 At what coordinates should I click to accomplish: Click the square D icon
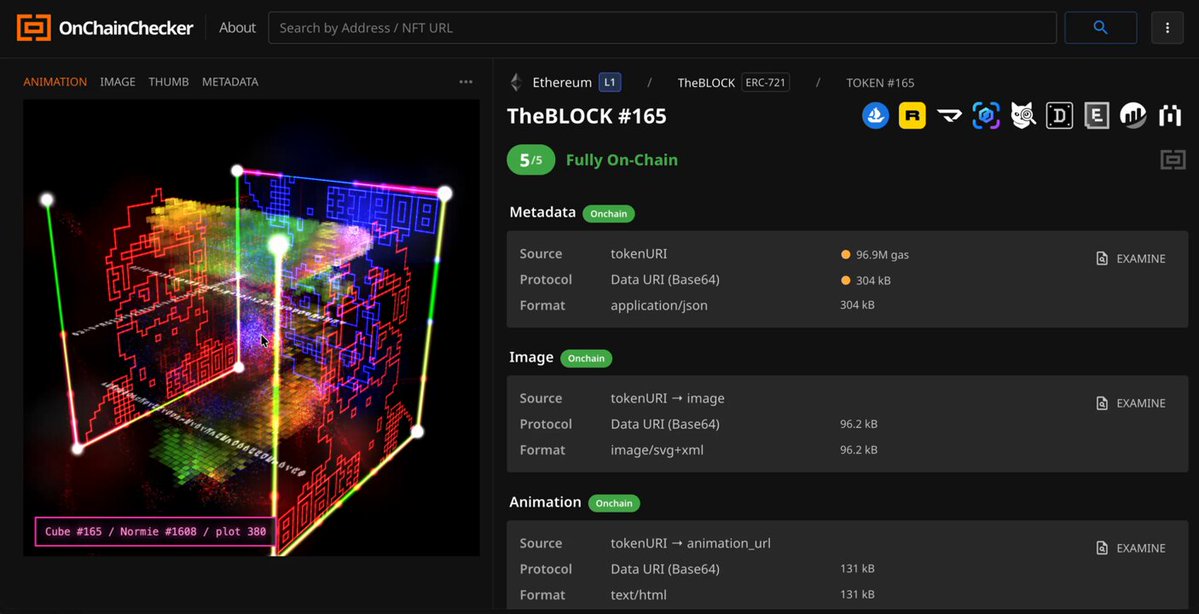pos(1060,115)
